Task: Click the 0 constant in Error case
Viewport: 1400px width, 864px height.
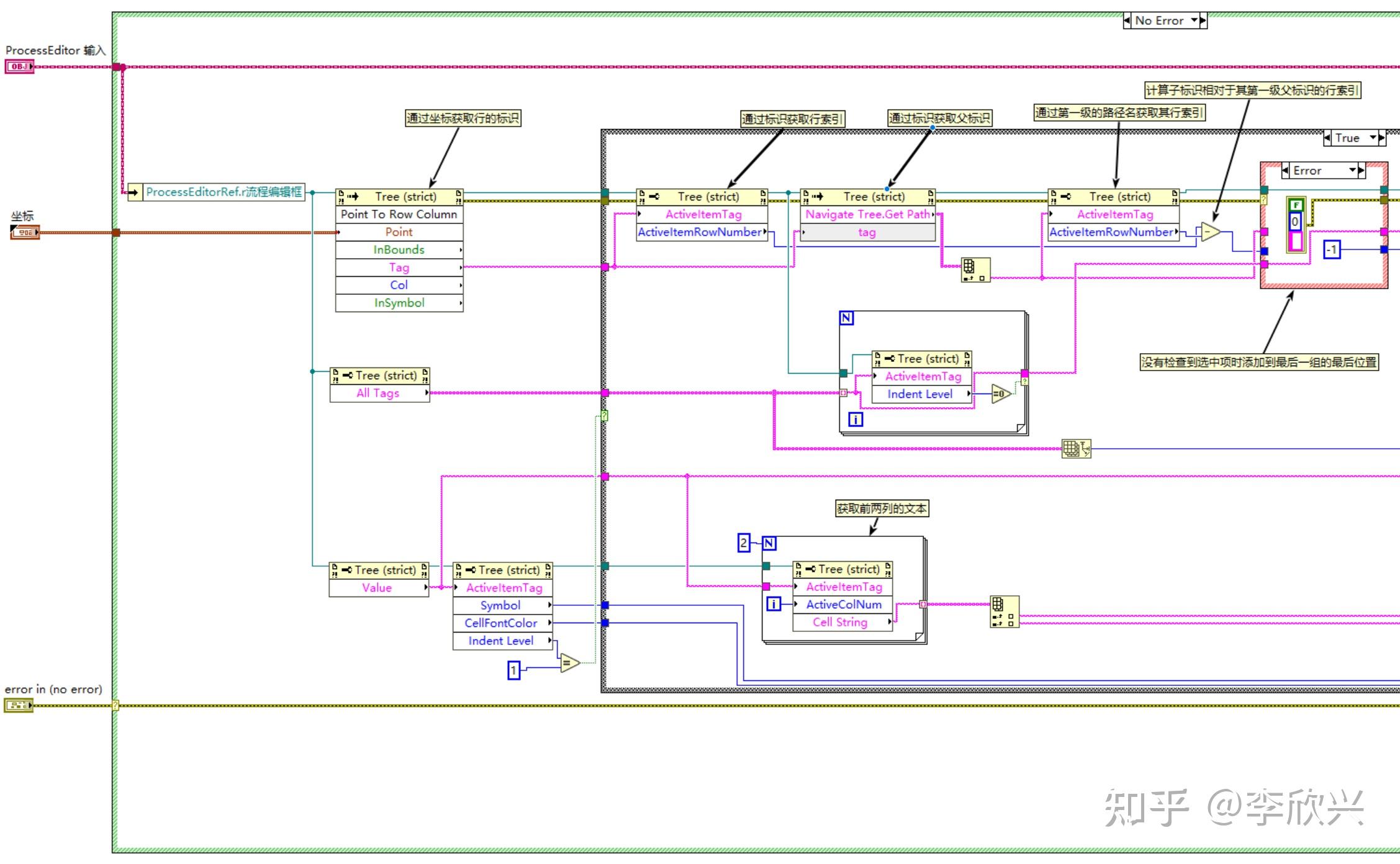Action: [x=1295, y=221]
